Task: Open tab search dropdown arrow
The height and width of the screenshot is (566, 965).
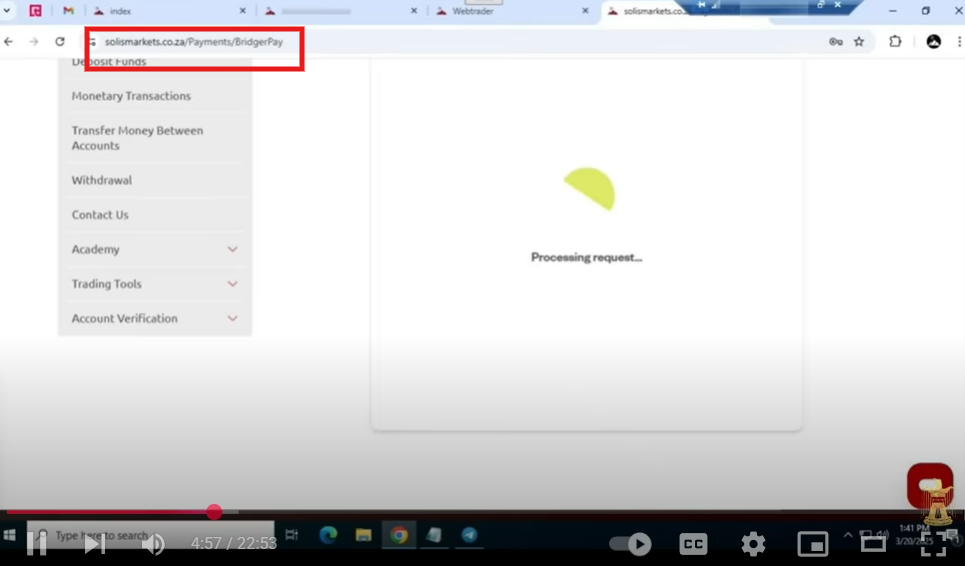Action: 7,10
